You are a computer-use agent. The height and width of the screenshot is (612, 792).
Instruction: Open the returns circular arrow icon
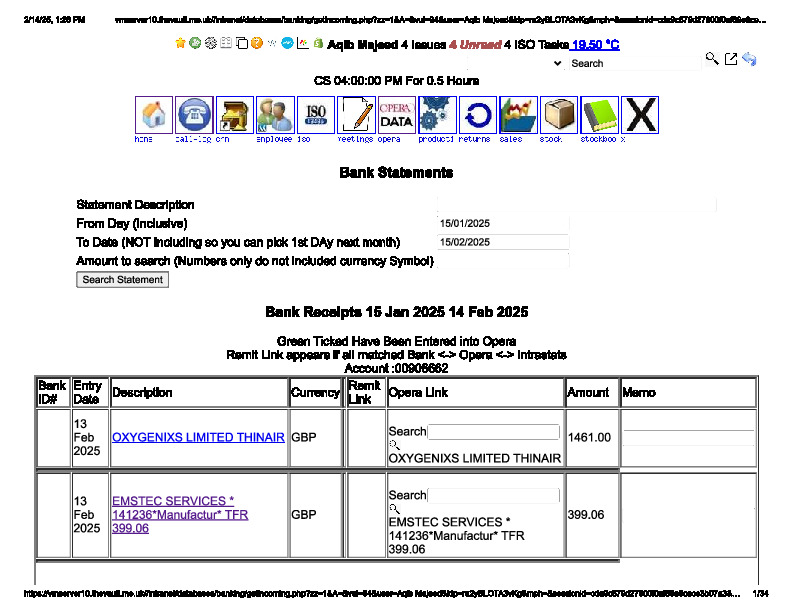pos(478,115)
